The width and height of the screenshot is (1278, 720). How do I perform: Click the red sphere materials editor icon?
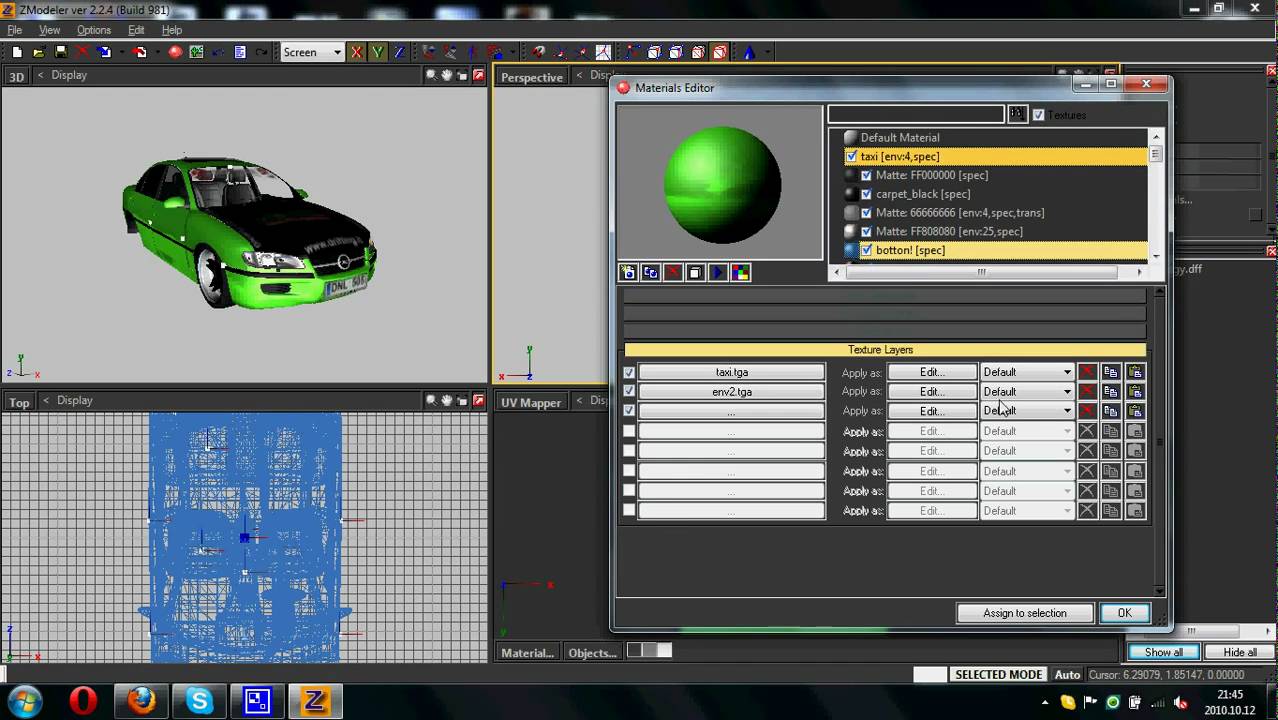click(x=175, y=52)
